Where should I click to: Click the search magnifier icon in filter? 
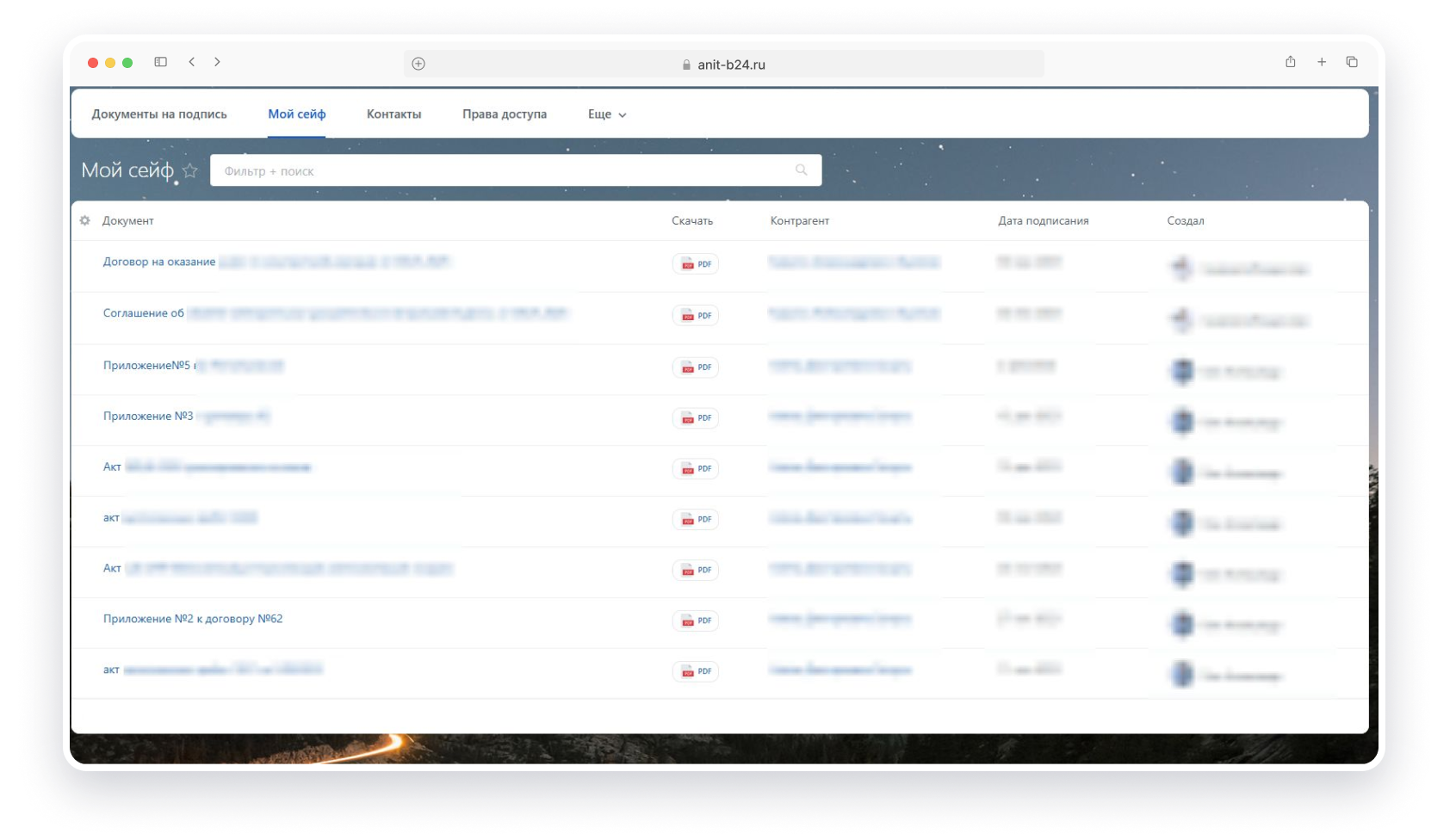(x=801, y=170)
